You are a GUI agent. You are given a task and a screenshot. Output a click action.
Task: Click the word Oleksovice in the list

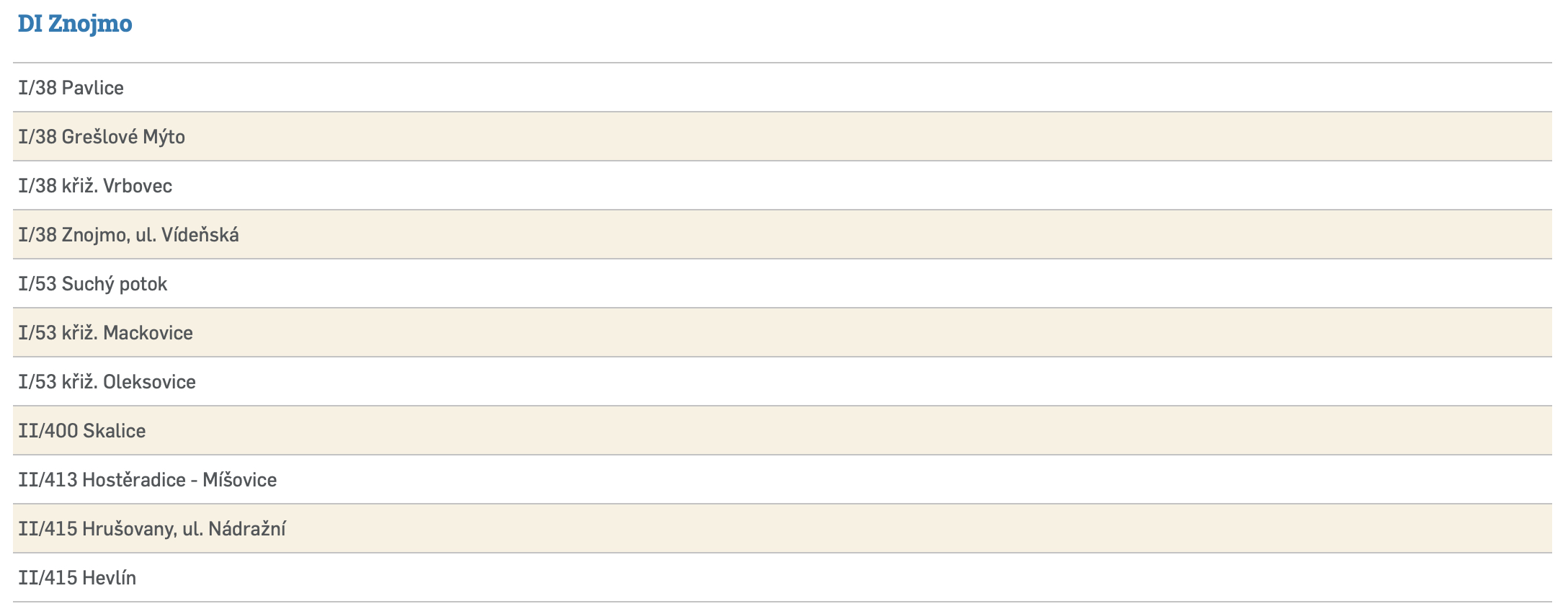pos(149,382)
